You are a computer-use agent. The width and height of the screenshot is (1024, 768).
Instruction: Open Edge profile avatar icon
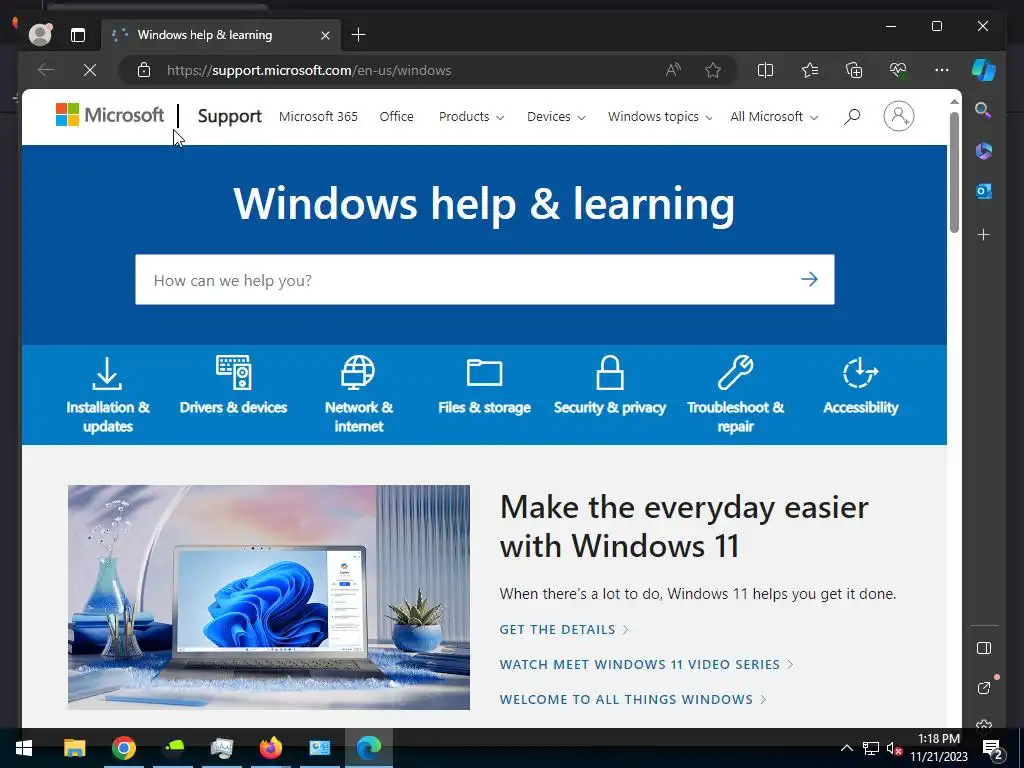coord(40,35)
